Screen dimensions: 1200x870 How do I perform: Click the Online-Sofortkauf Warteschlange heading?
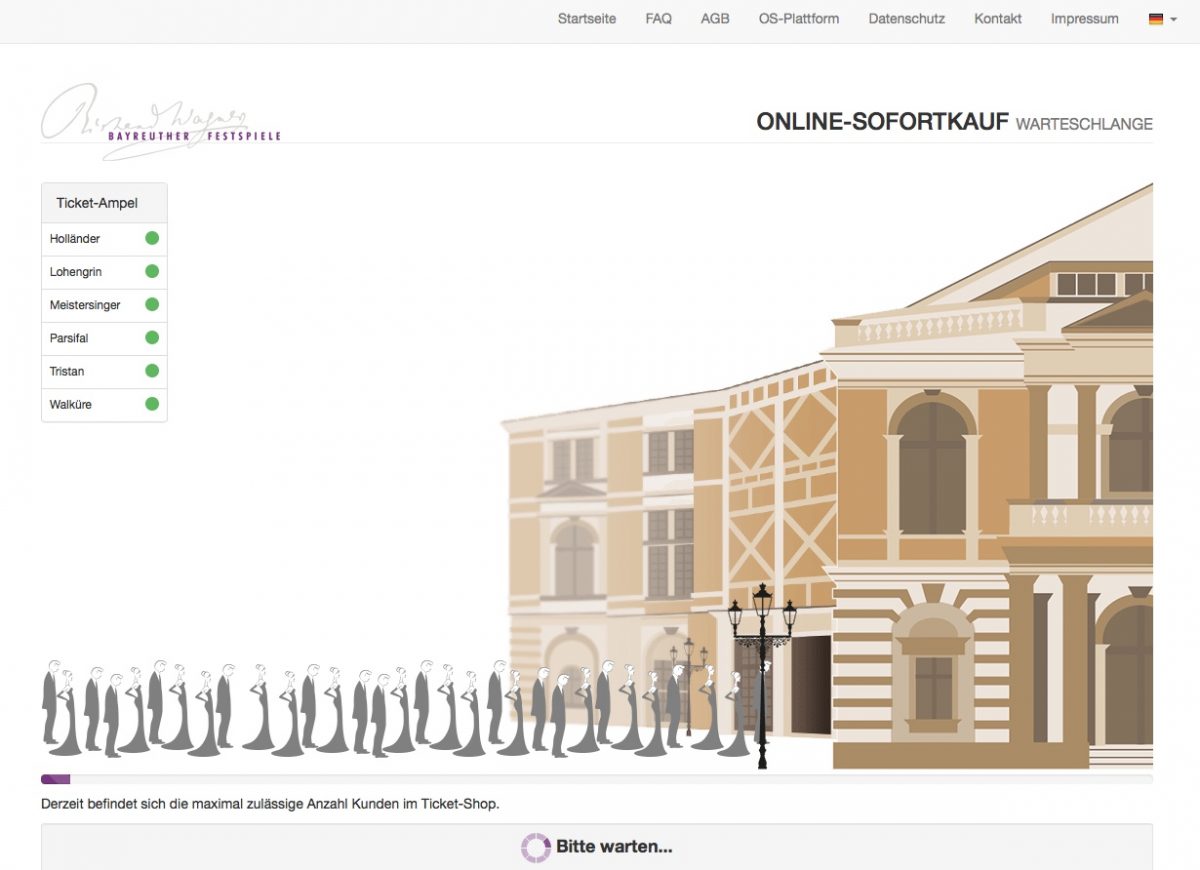(954, 122)
